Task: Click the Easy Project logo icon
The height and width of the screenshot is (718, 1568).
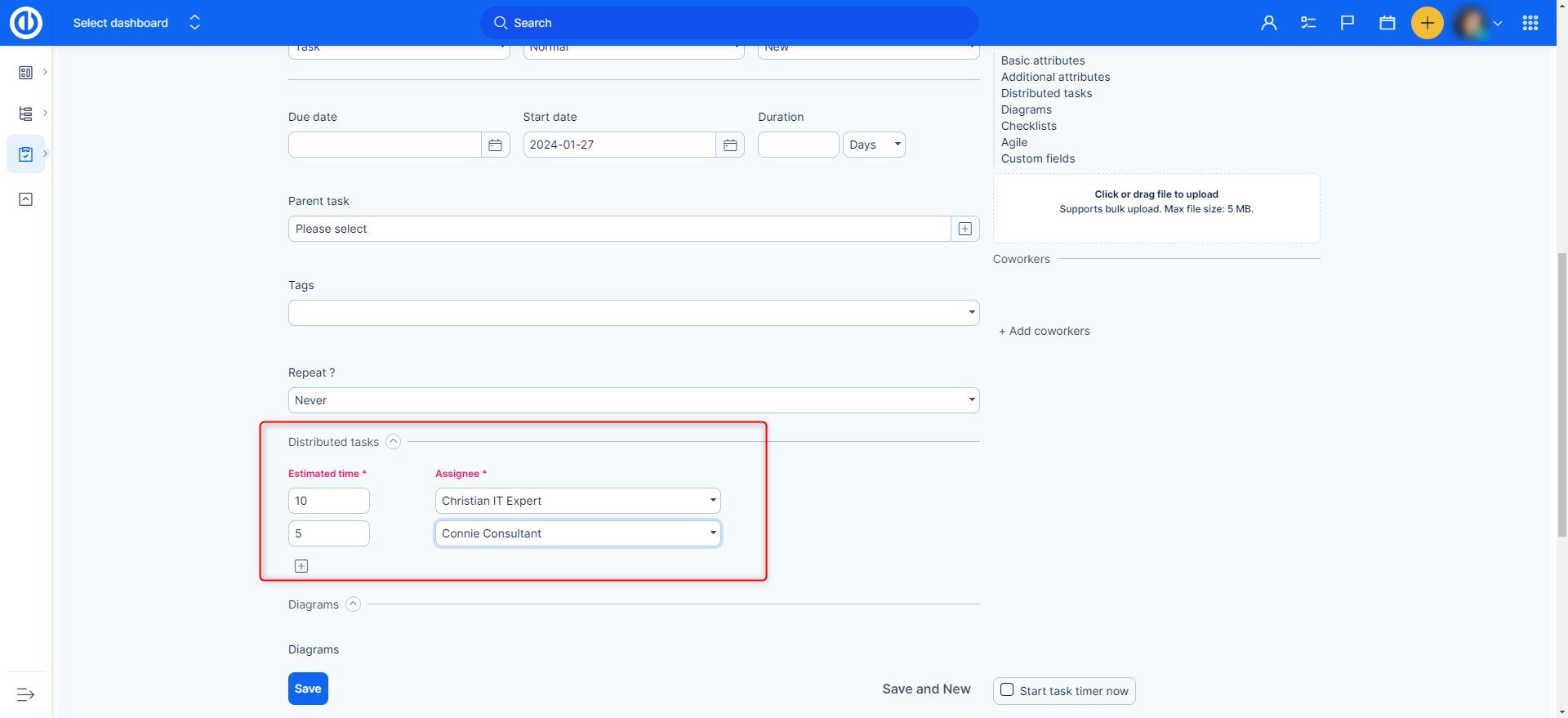Action: coord(25,23)
